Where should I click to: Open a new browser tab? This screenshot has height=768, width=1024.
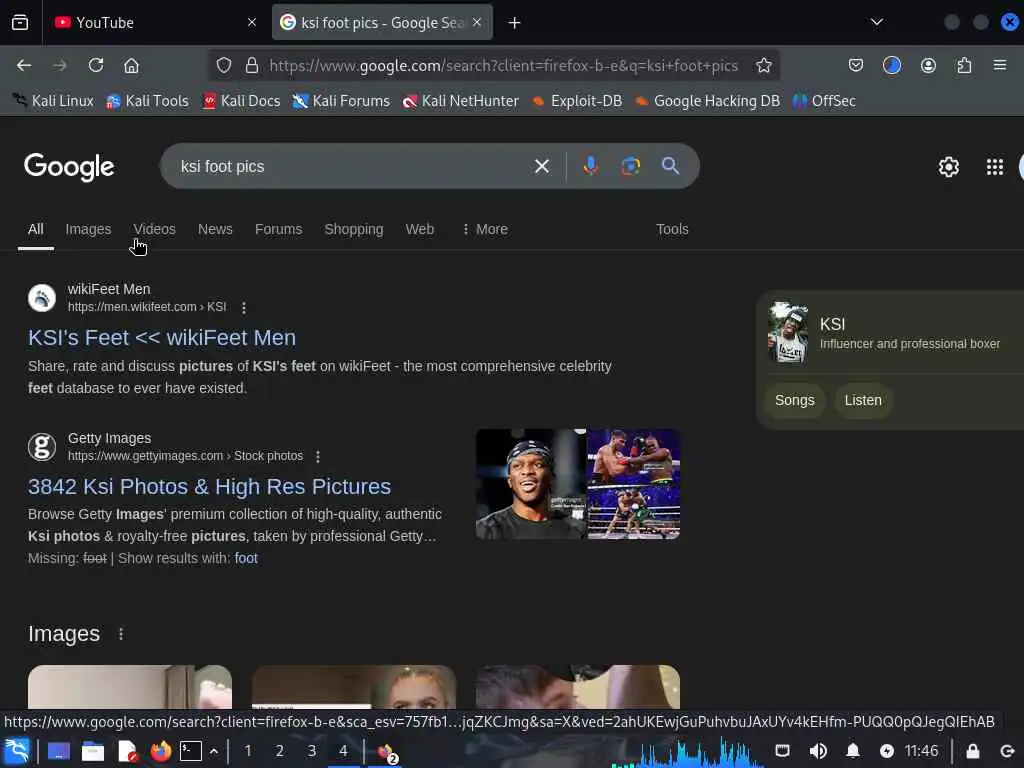515,23
